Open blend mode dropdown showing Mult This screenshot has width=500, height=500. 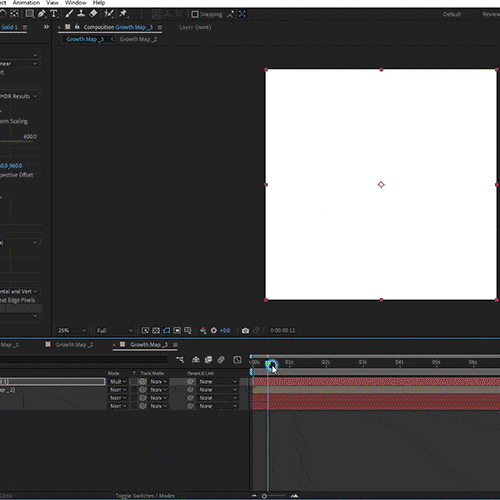[118, 381]
